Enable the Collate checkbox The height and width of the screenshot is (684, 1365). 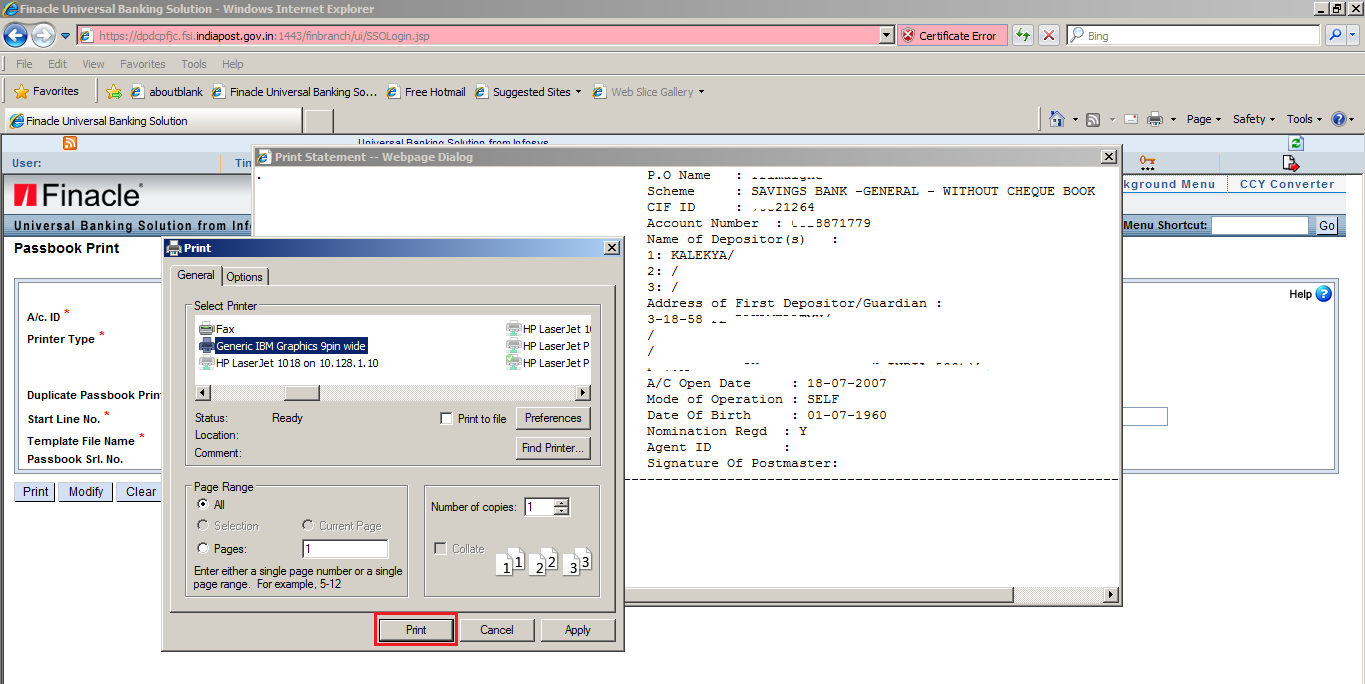click(x=440, y=548)
